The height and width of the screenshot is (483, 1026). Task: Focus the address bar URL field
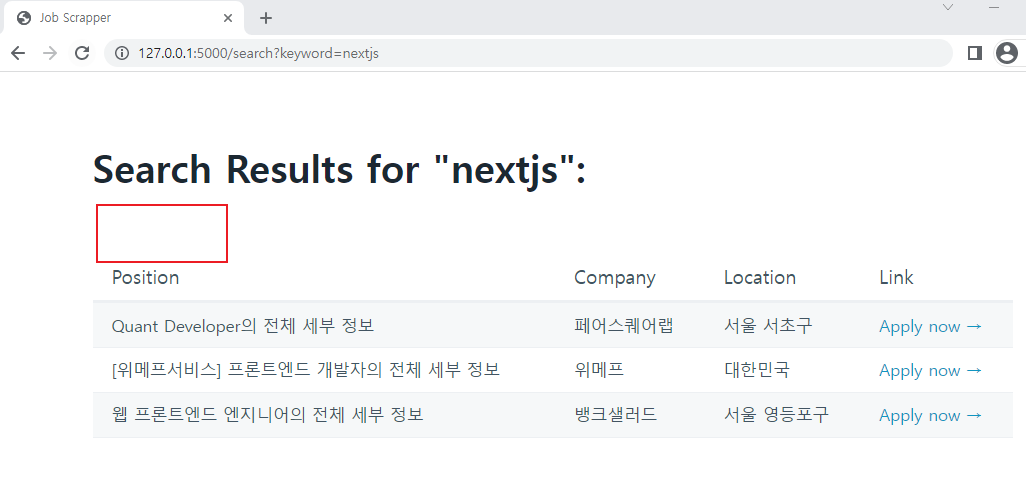click(527, 53)
